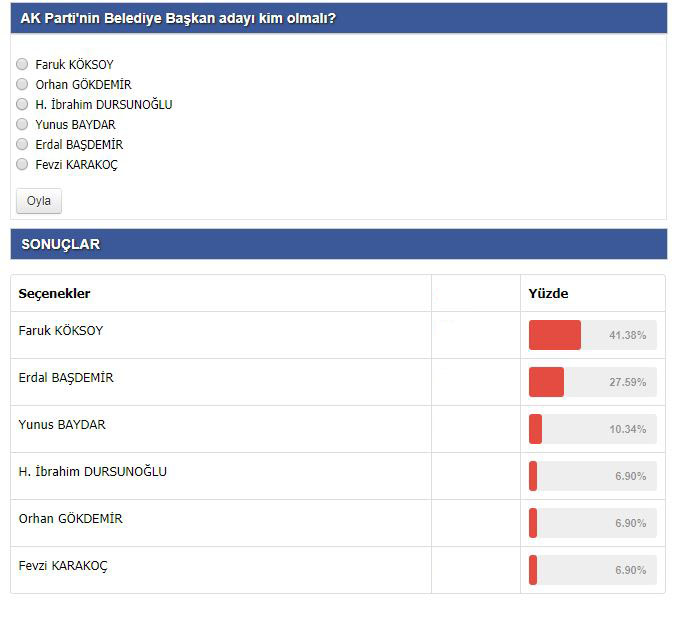This screenshot has width=676, height=639.
Task: Click Orhan GÖKDEMİR in the results table
Action: 71,519
